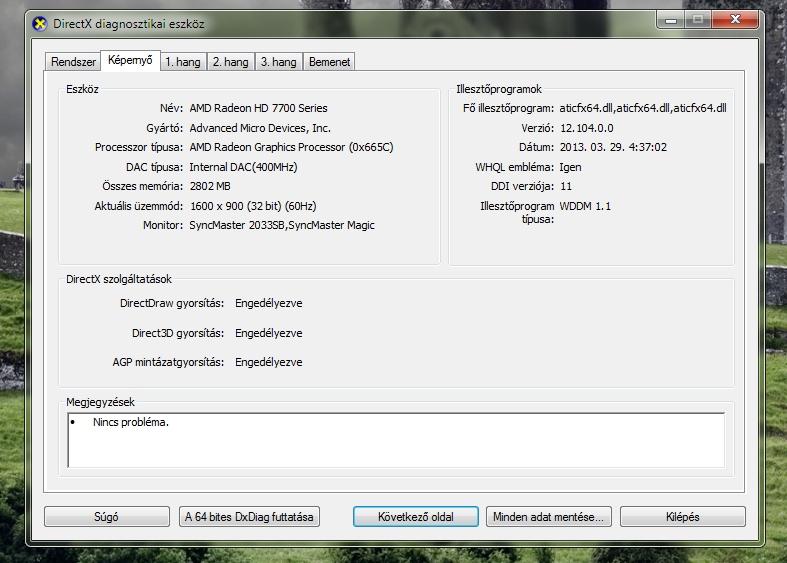This screenshot has width=787, height=563.
Task: Click the Súgó help button
Action: click(x=107, y=516)
